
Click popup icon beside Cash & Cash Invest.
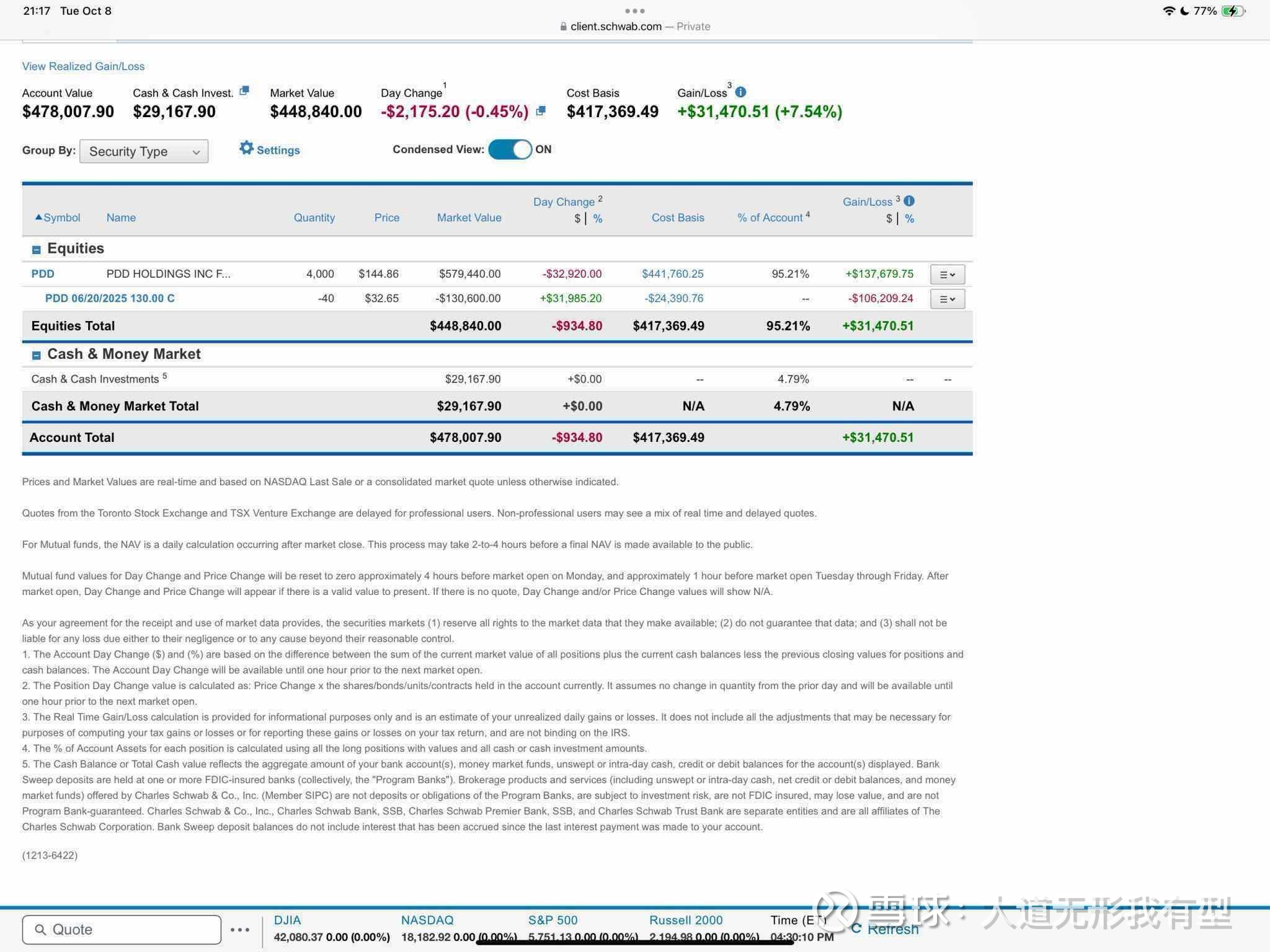point(244,90)
